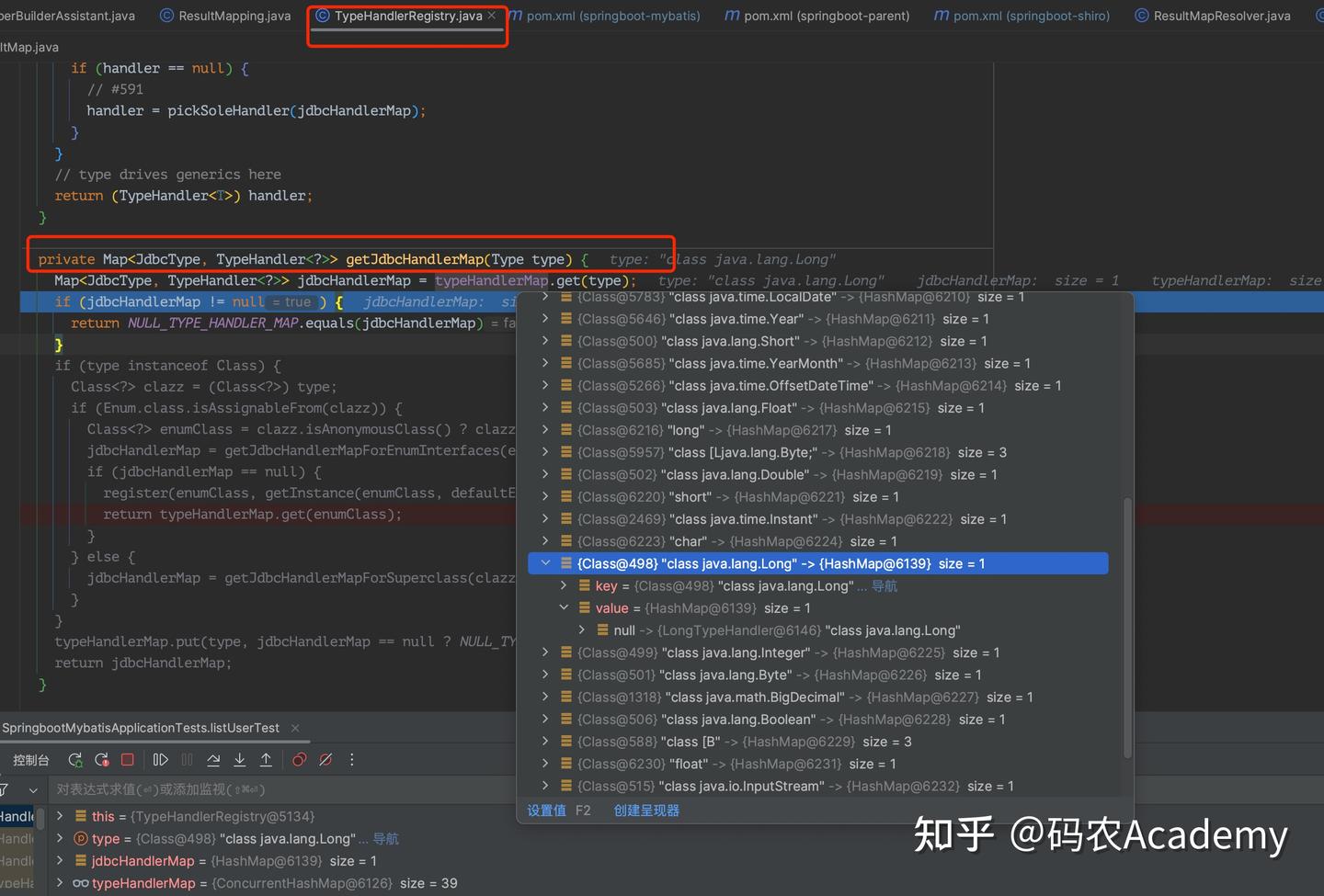
Task: Expand the java.time.Year map entry
Action: tap(545, 319)
